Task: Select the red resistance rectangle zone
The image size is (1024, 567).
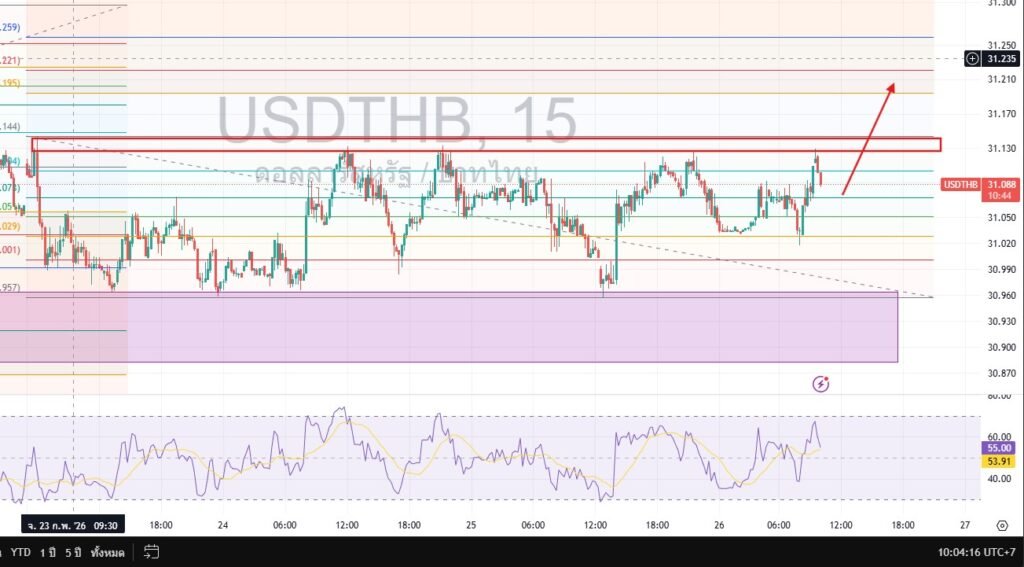Action: coord(486,145)
